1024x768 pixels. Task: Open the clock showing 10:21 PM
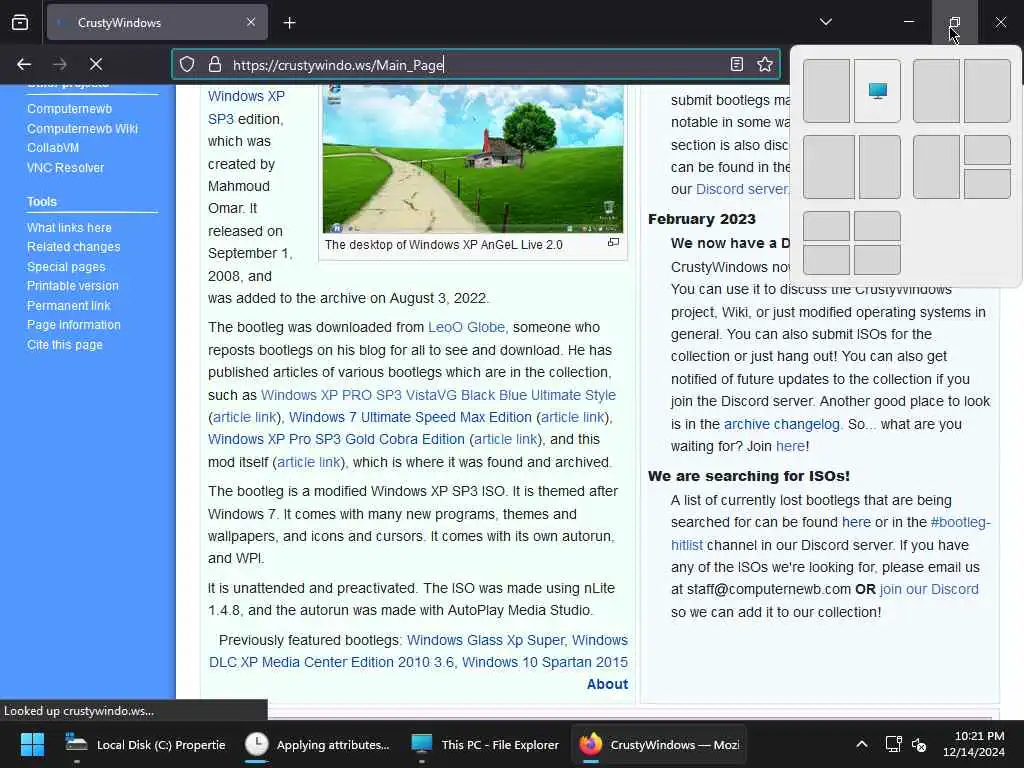click(x=974, y=744)
